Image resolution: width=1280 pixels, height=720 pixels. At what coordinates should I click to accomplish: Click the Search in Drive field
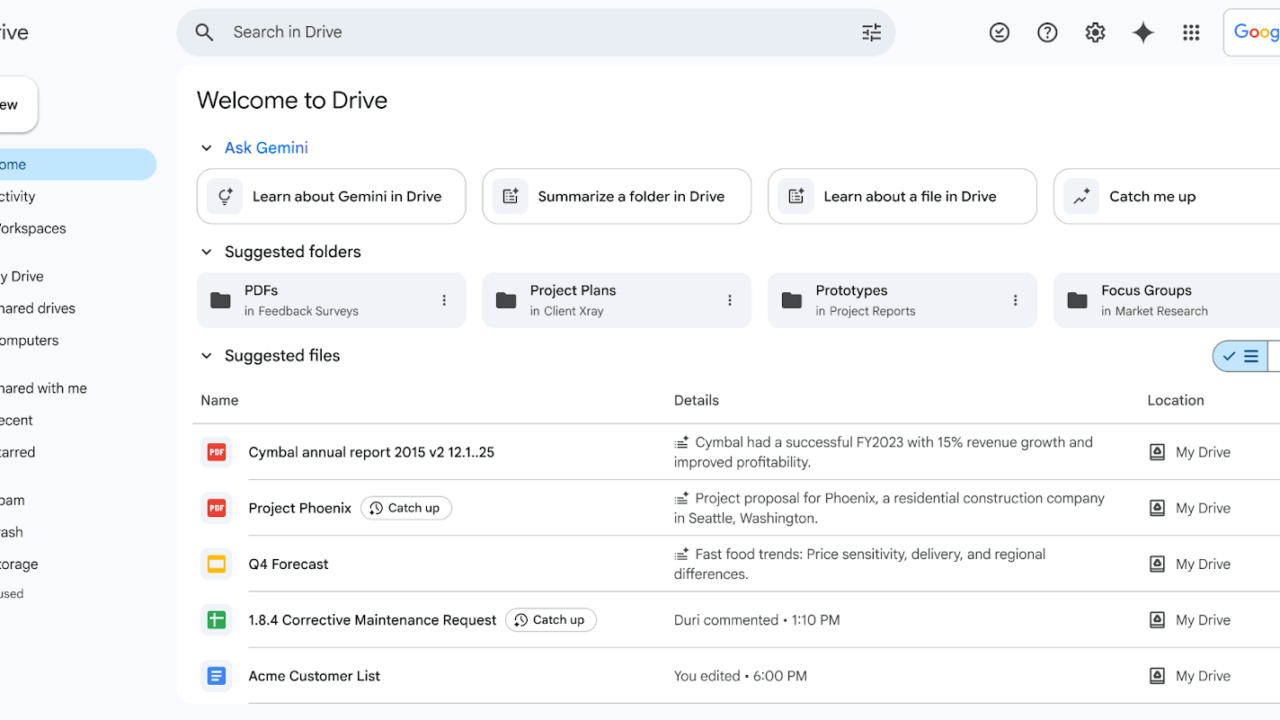coord(536,32)
